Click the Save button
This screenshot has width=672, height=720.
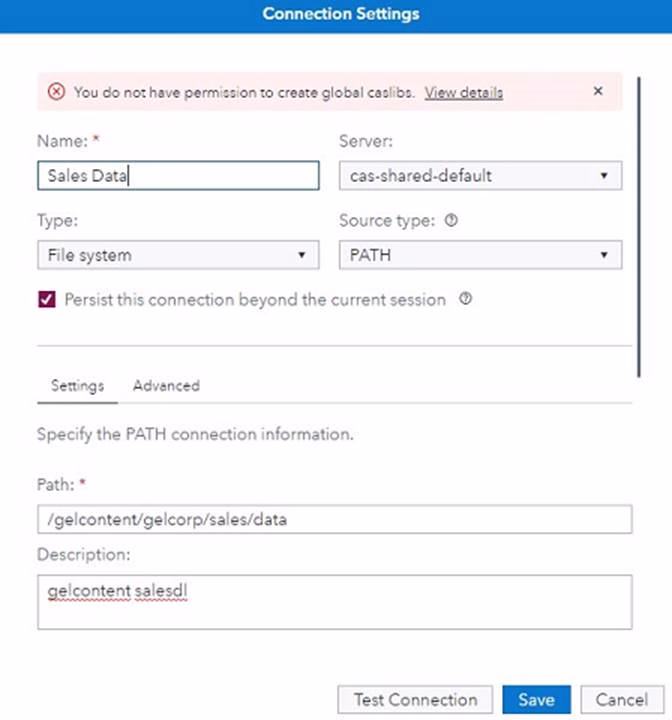click(x=536, y=699)
